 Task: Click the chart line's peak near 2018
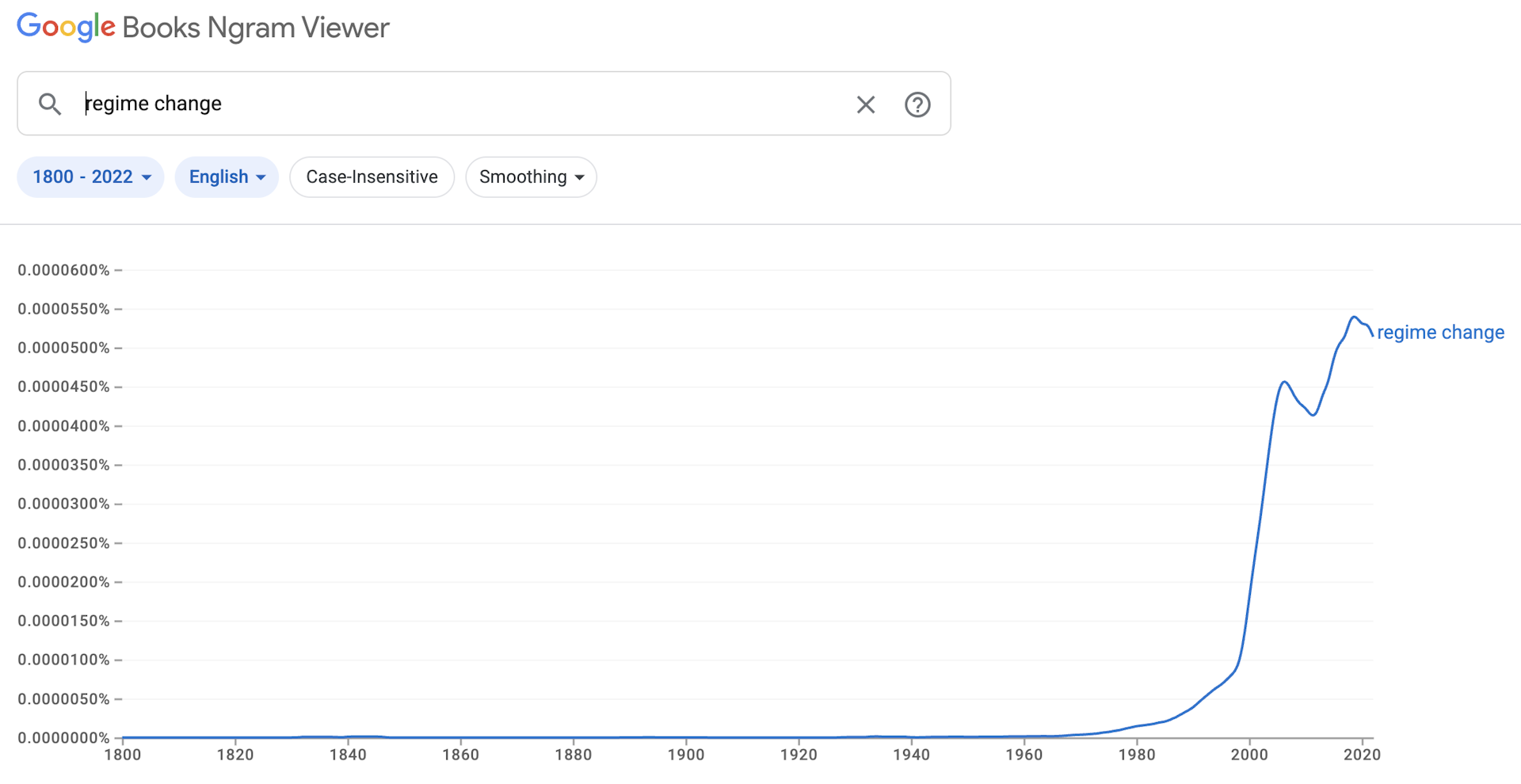pos(1354,318)
